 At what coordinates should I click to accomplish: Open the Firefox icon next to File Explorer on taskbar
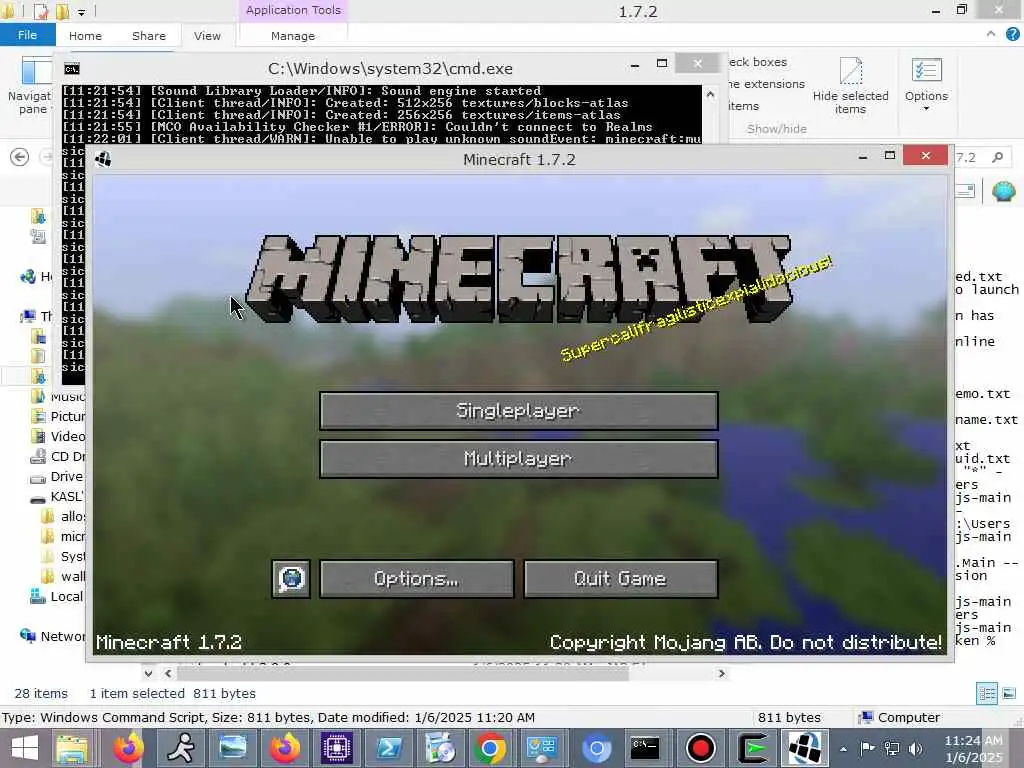point(128,748)
